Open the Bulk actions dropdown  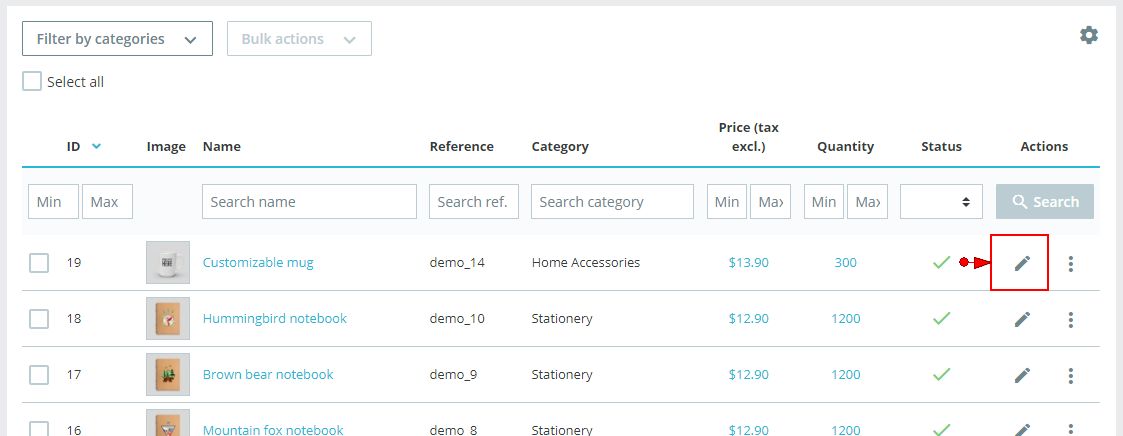coord(299,39)
